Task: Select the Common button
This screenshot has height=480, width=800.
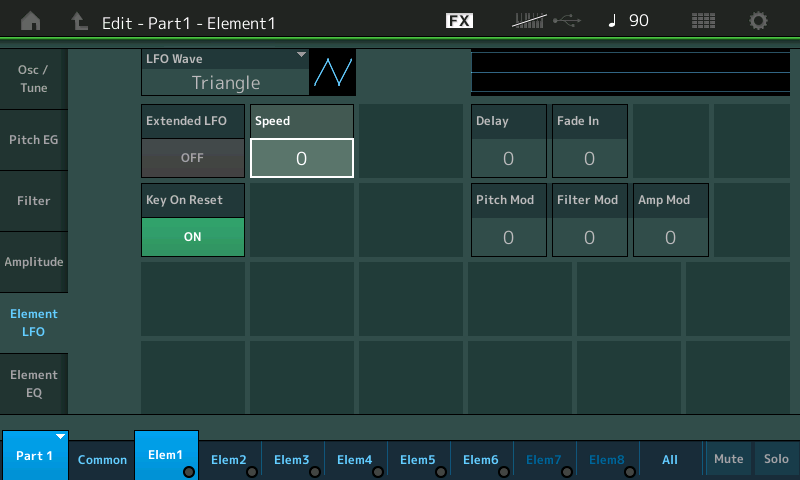Action: 102,459
